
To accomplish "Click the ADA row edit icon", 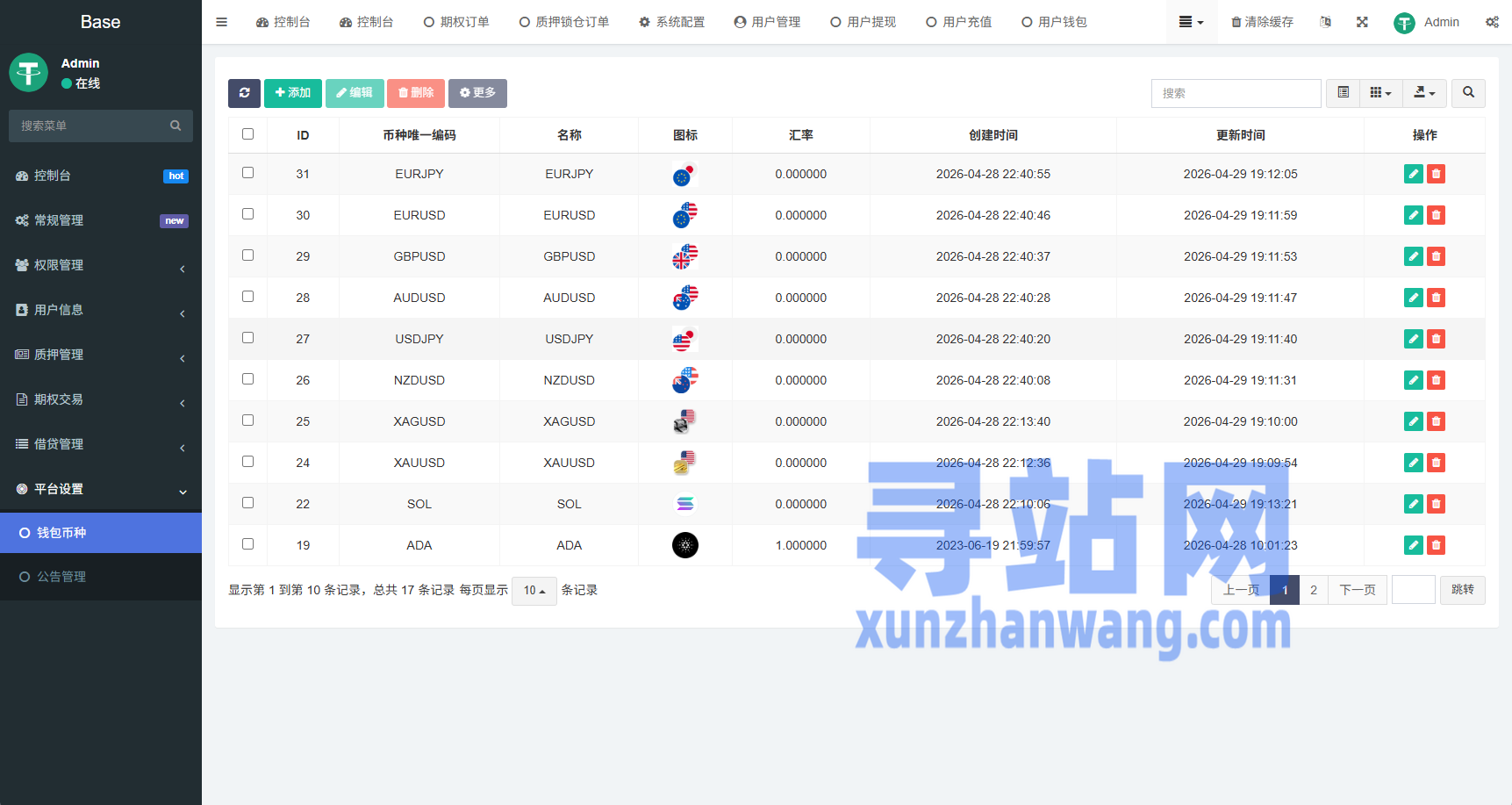I will [1413, 545].
